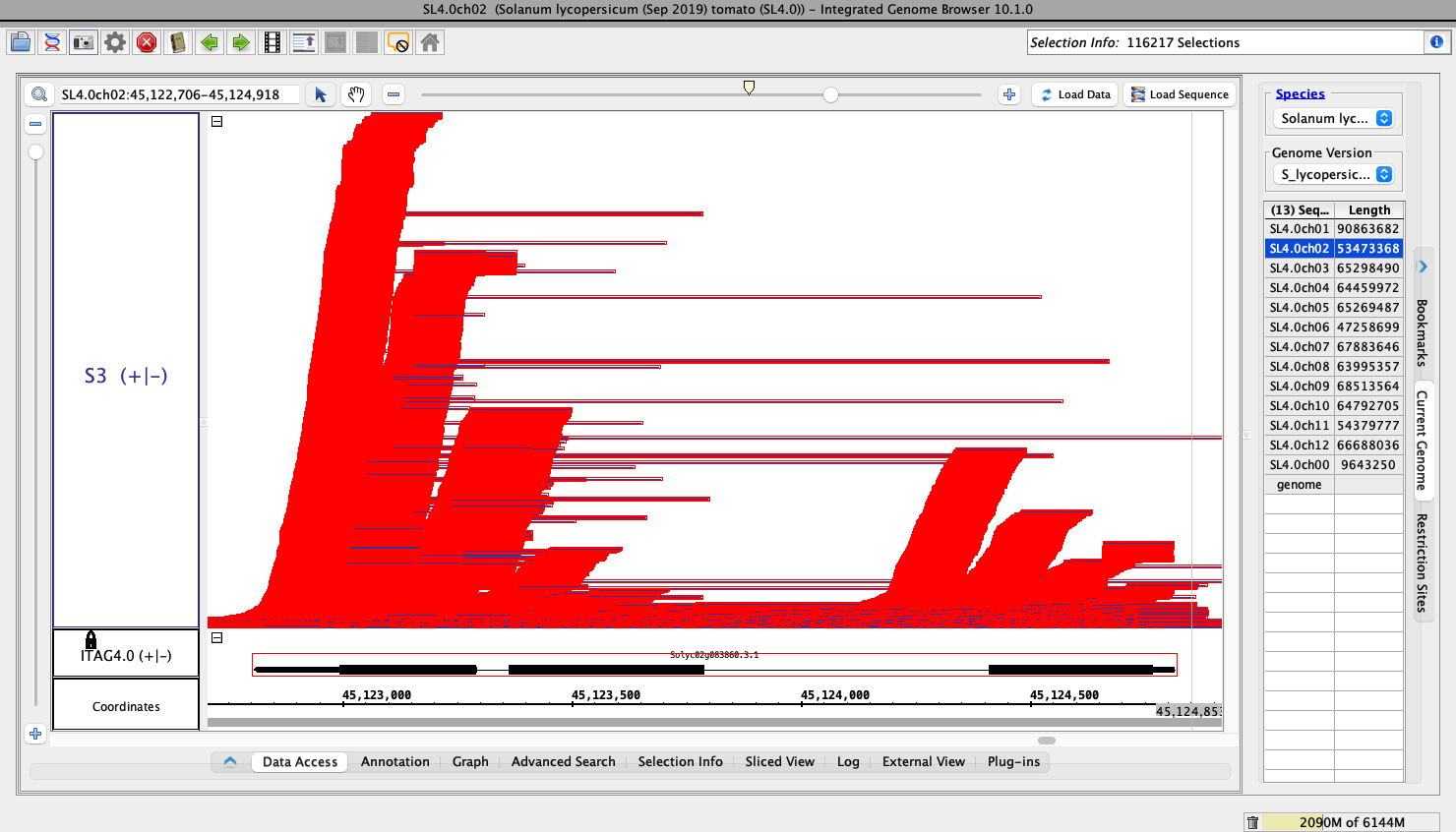Screen dimensions: 1456x832
Task: Switch to the Annotation tab
Action: tap(394, 761)
